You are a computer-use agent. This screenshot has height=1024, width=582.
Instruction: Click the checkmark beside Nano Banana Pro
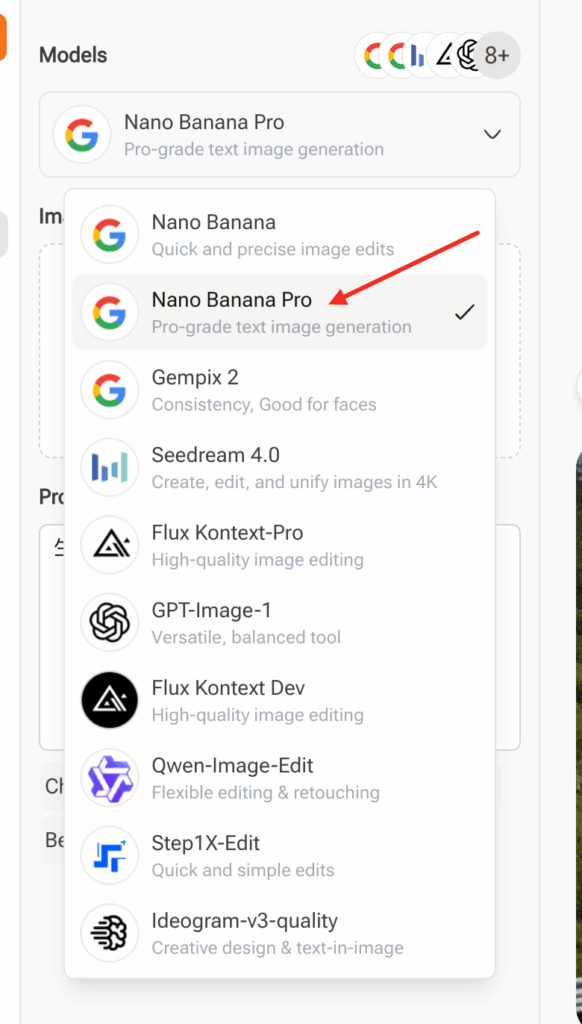coord(463,311)
